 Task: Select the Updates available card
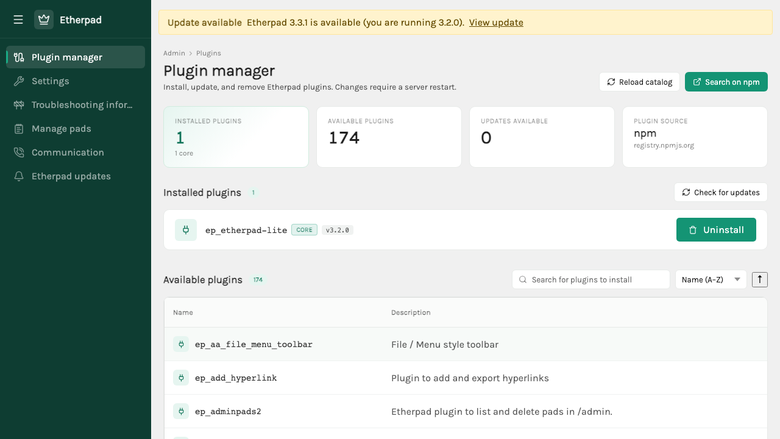pos(542,137)
